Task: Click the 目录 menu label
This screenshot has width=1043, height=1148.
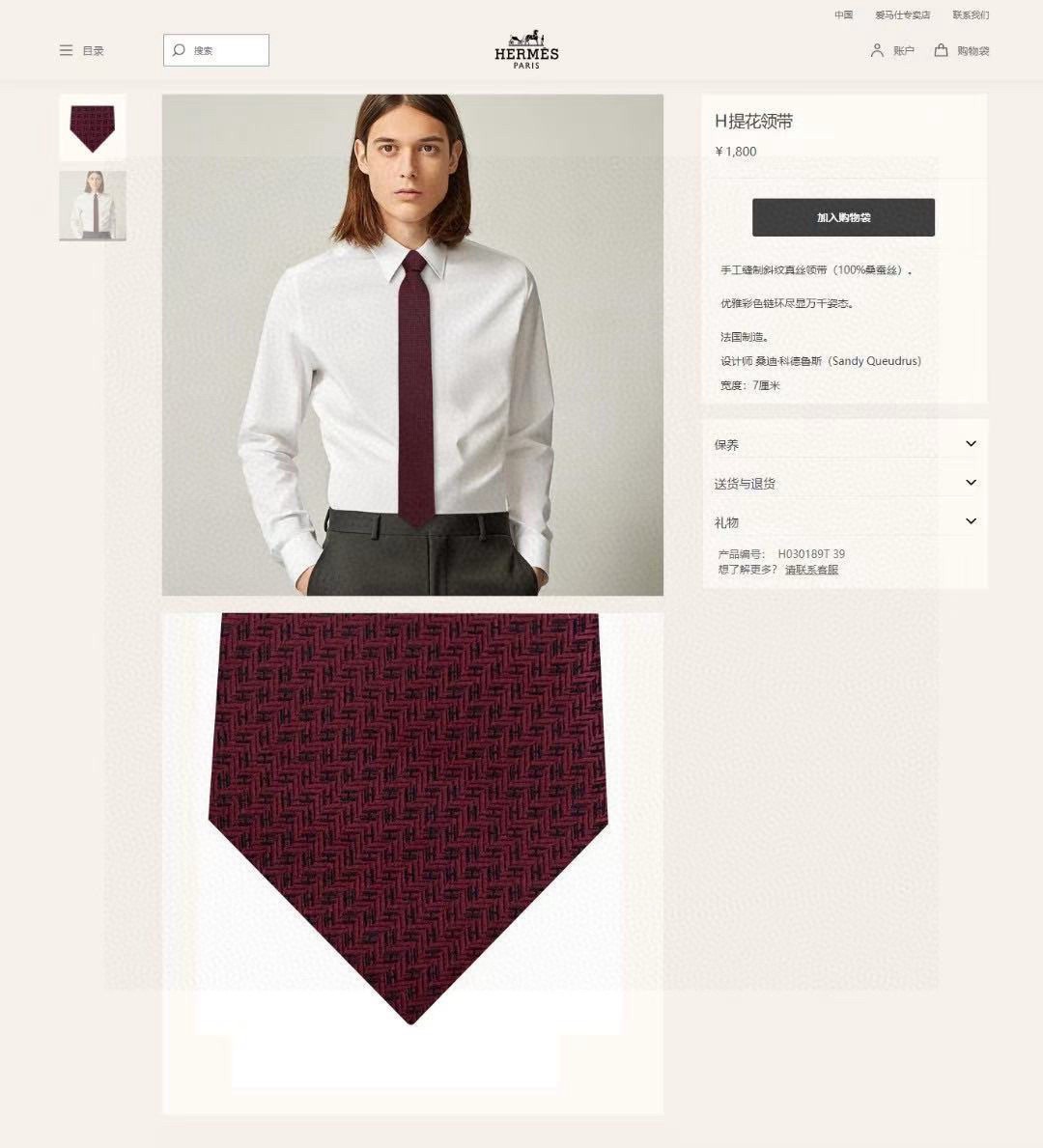Action: coord(93,50)
